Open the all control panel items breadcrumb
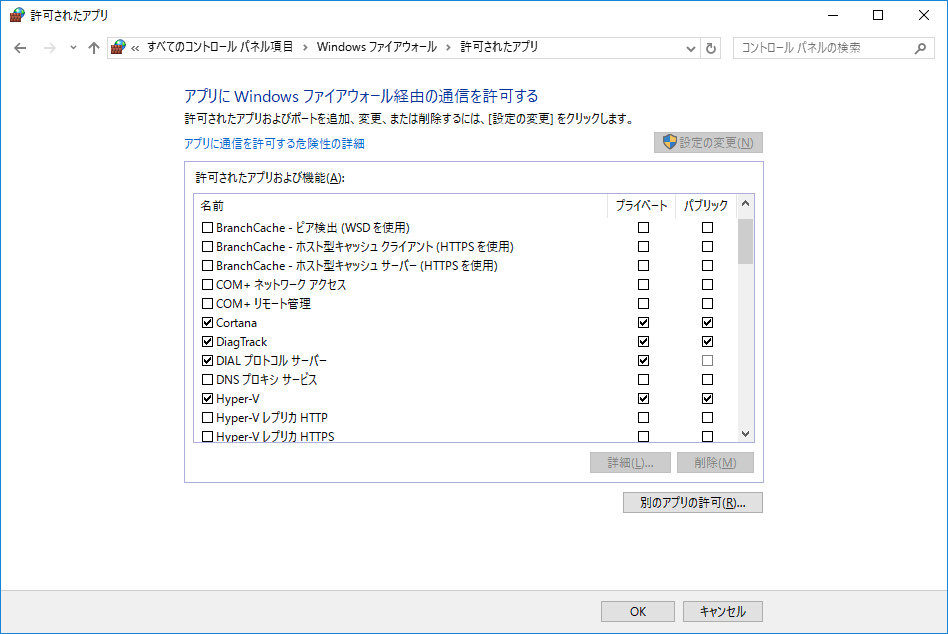Screen dimensions: 948x634 pyautogui.click(x=220, y=47)
